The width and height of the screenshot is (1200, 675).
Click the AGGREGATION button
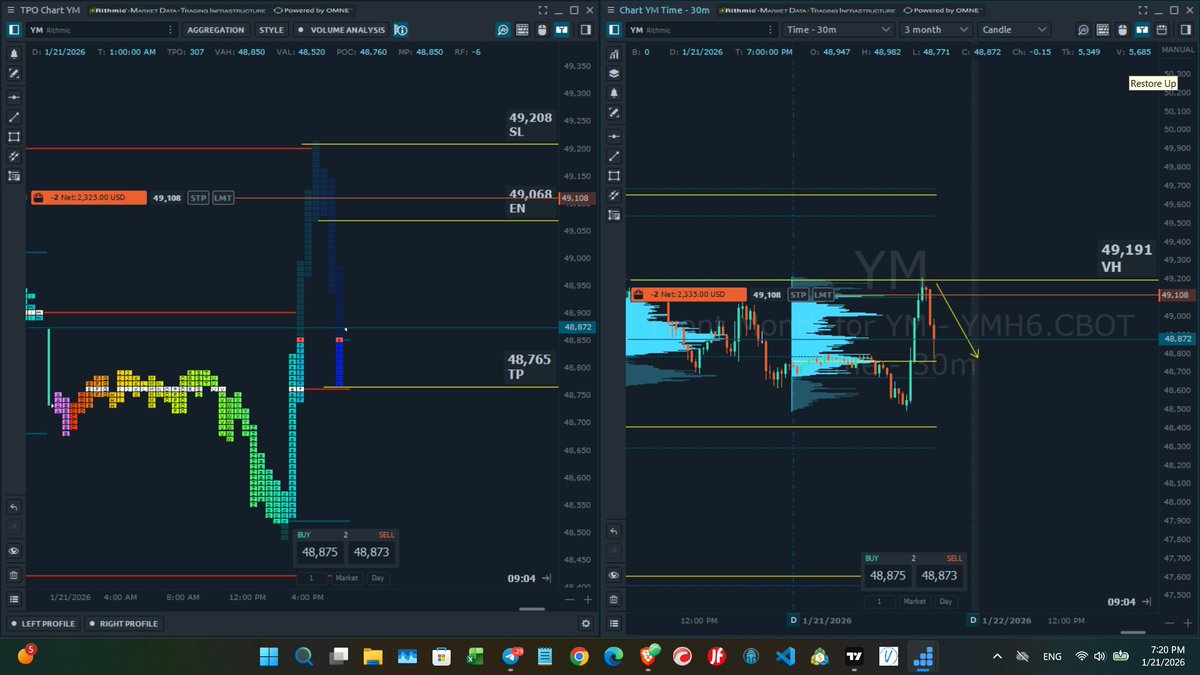(216, 30)
